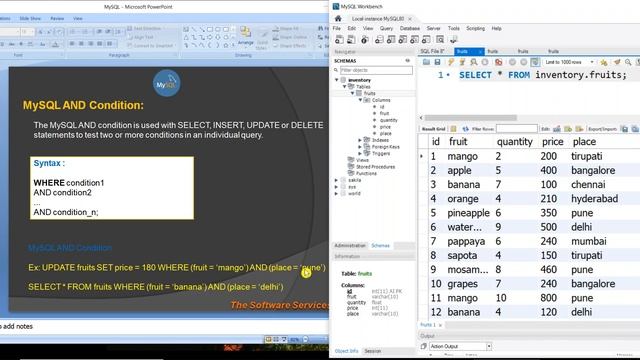Image resolution: width=640 pixels, height=360 pixels.
Task: Click the save script icon in query editor
Action: click(437, 62)
